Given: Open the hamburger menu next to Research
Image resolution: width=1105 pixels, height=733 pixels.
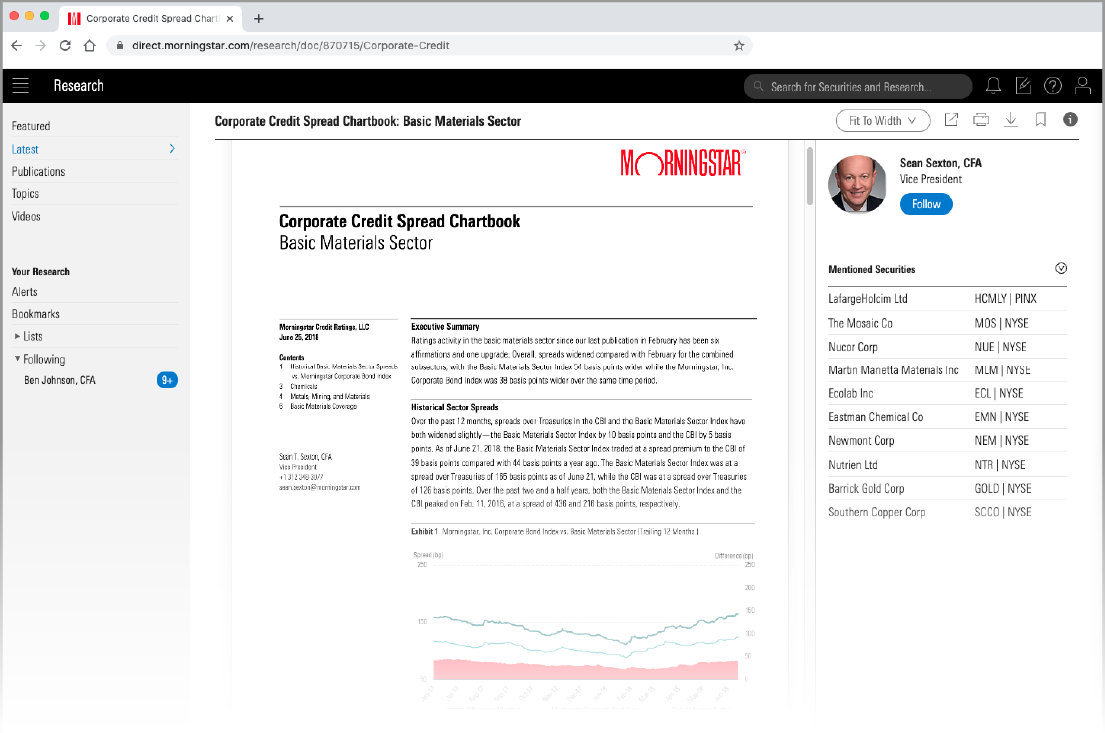Looking at the screenshot, I should click(x=21, y=86).
